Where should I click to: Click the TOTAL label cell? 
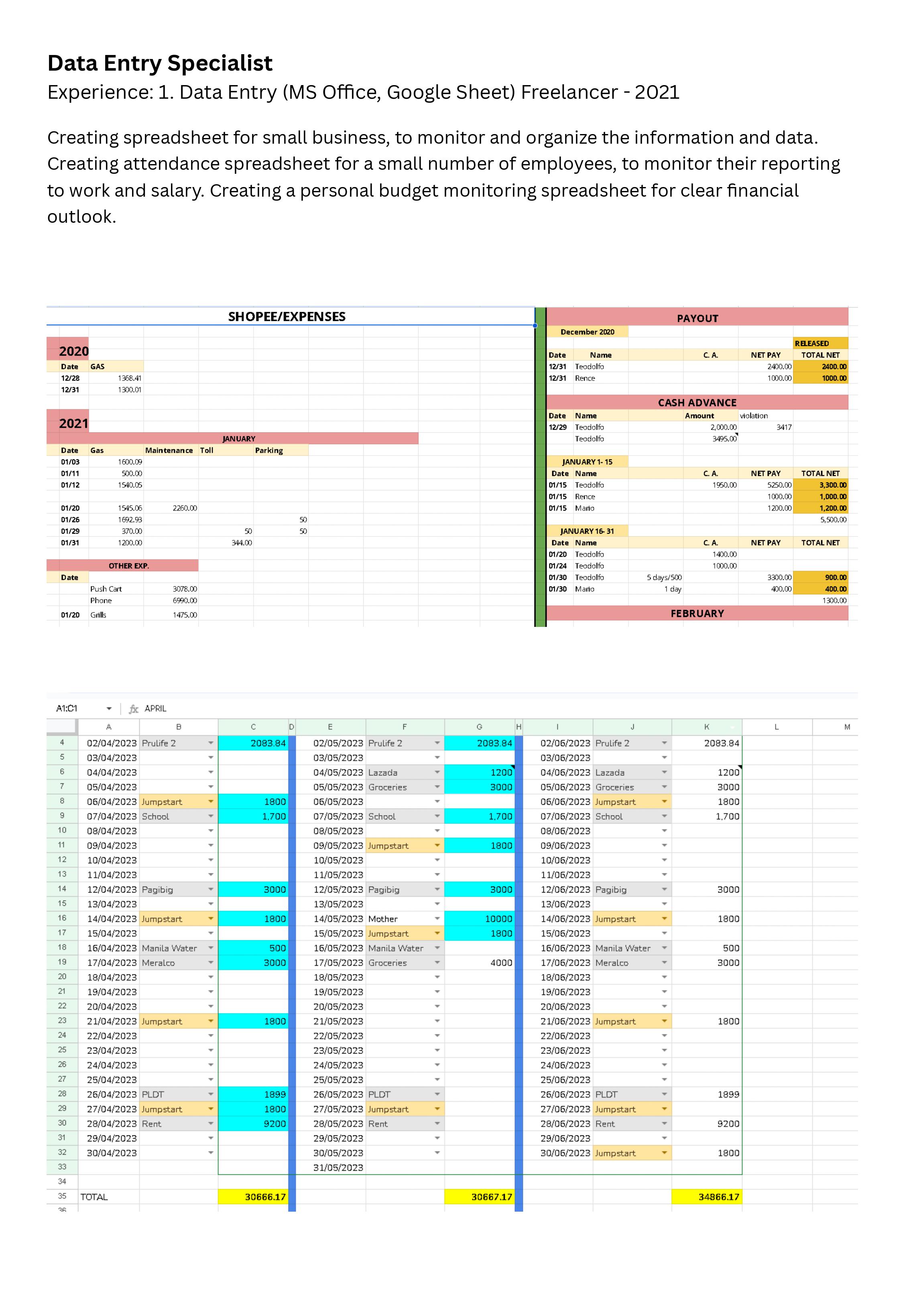109,1196
